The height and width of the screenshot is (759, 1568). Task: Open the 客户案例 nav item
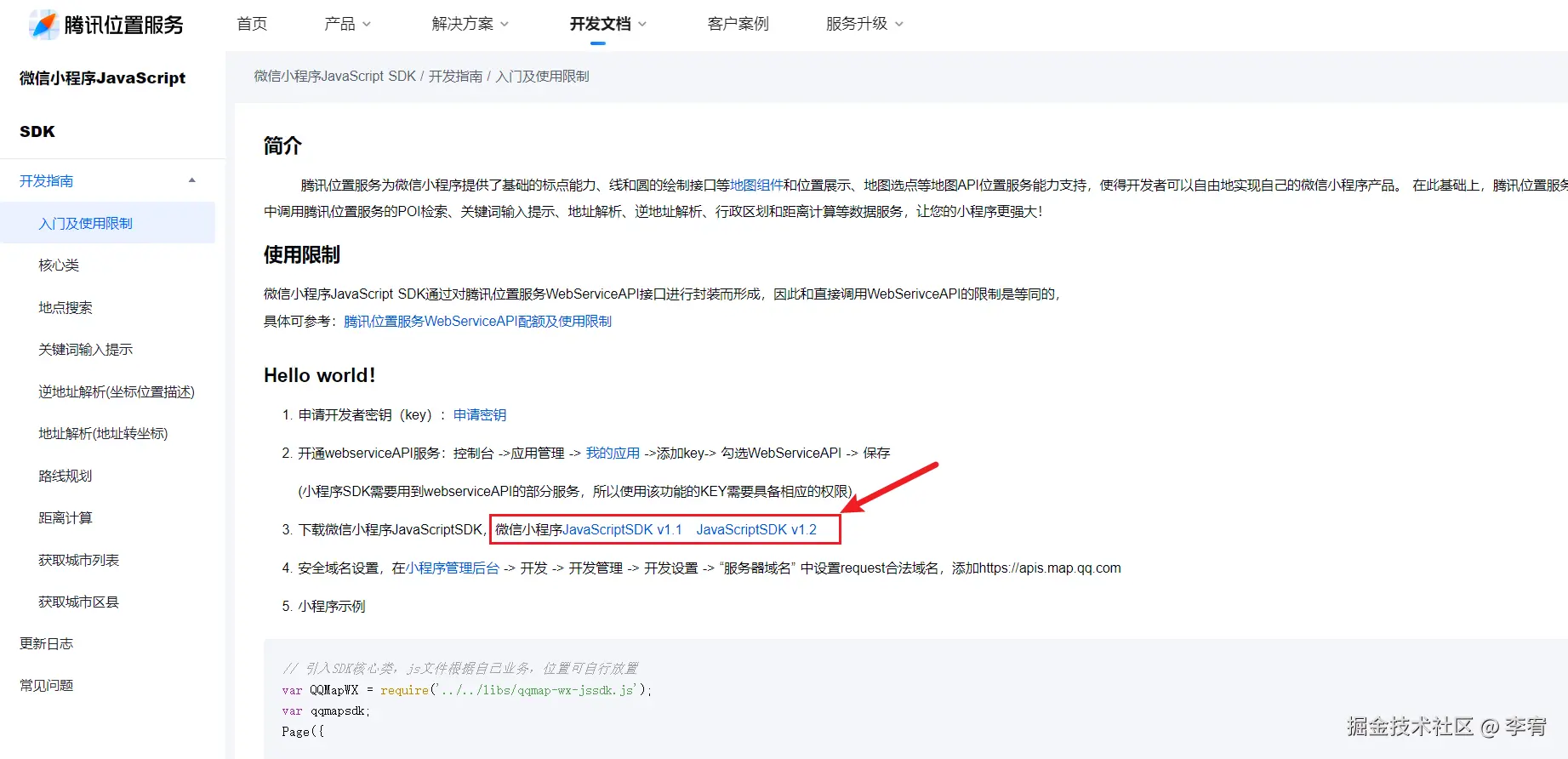click(738, 24)
